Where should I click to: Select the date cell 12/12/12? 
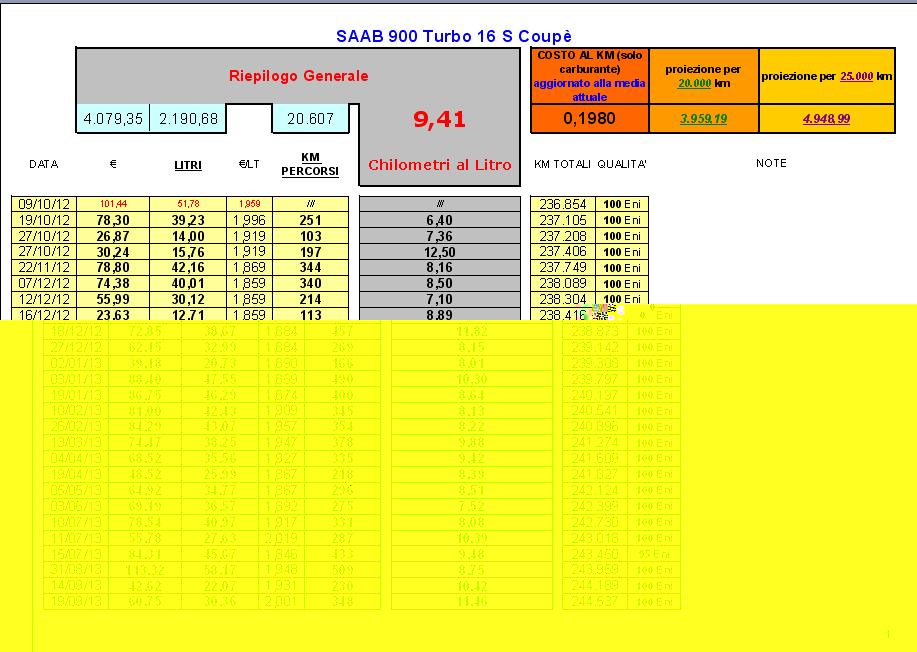tap(44, 299)
